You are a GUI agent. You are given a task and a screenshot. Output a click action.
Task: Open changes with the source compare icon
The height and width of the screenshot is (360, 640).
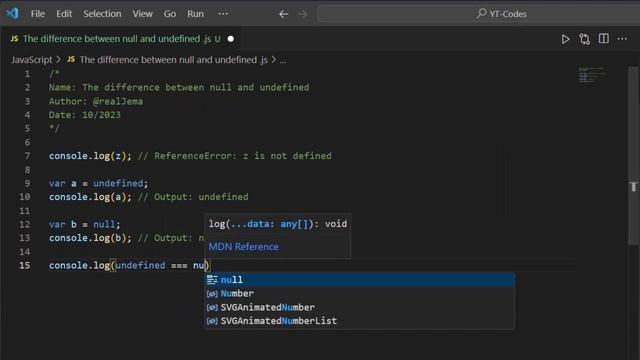tap(584, 39)
